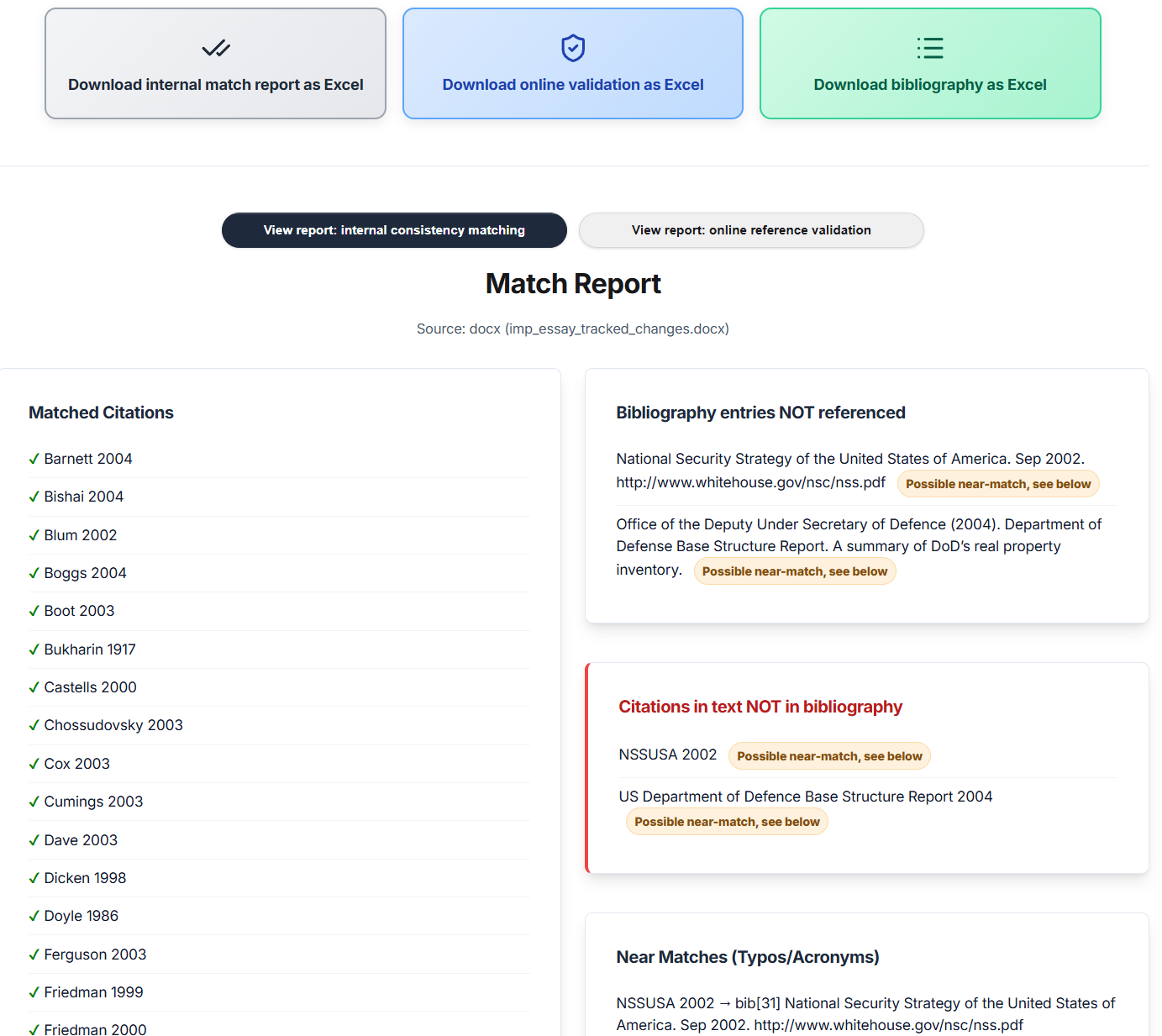This screenshot has height=1036, width=1162.
Task: Select the internal consistency matching report view
Action: point(393,229)
